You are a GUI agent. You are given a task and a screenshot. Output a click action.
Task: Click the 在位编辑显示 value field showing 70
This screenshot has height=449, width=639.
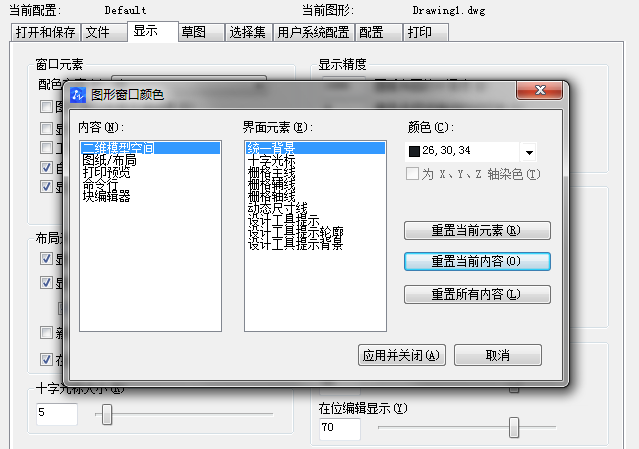338,429
